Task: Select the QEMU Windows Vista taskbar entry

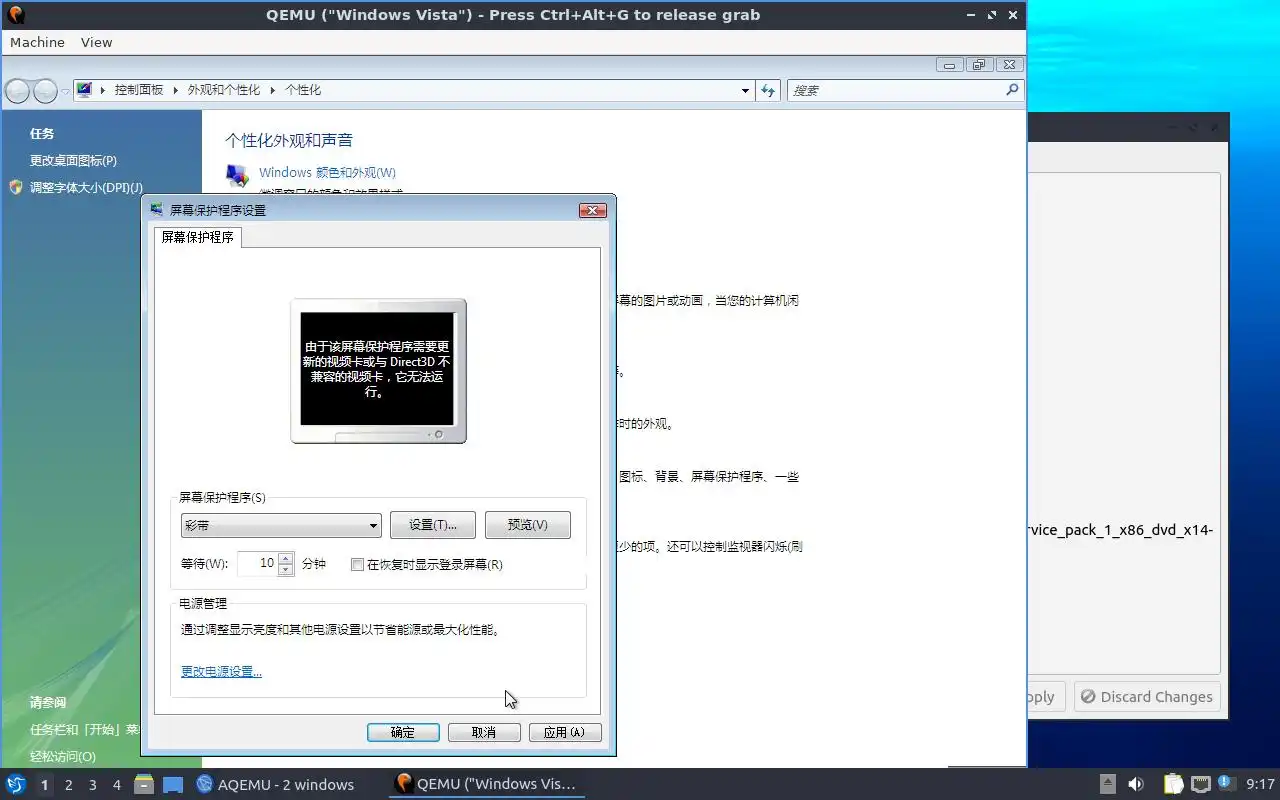Action: pos(486,785)
